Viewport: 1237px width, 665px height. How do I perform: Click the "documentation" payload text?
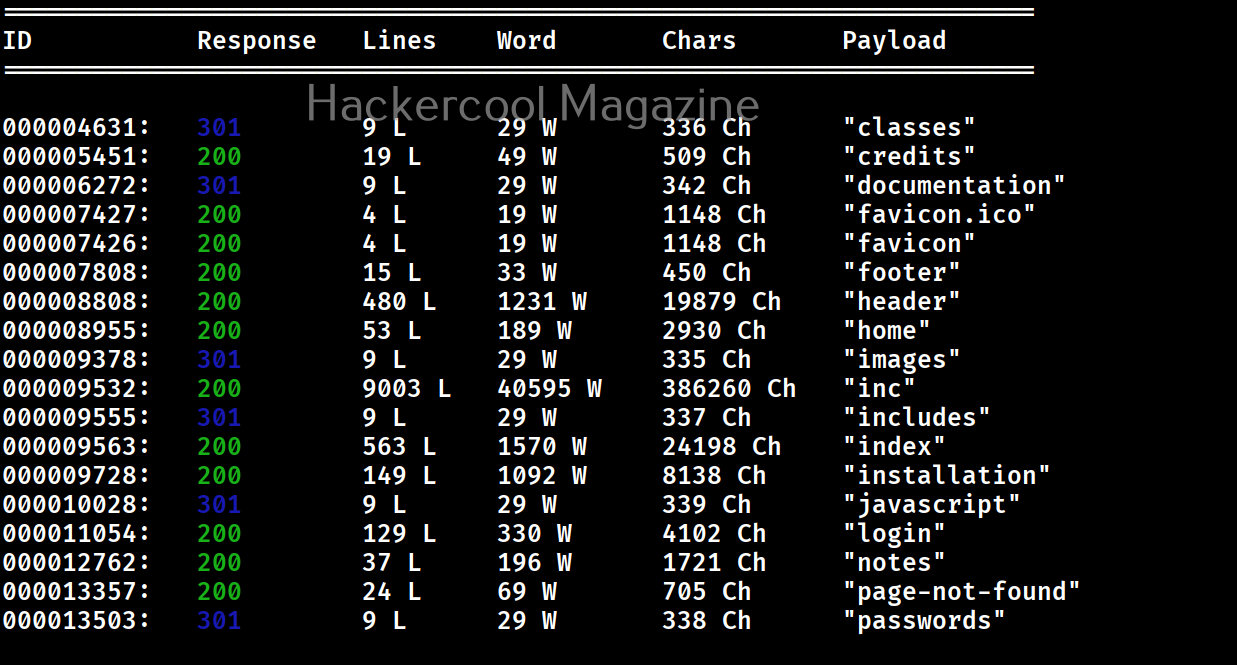click(954, 186)
